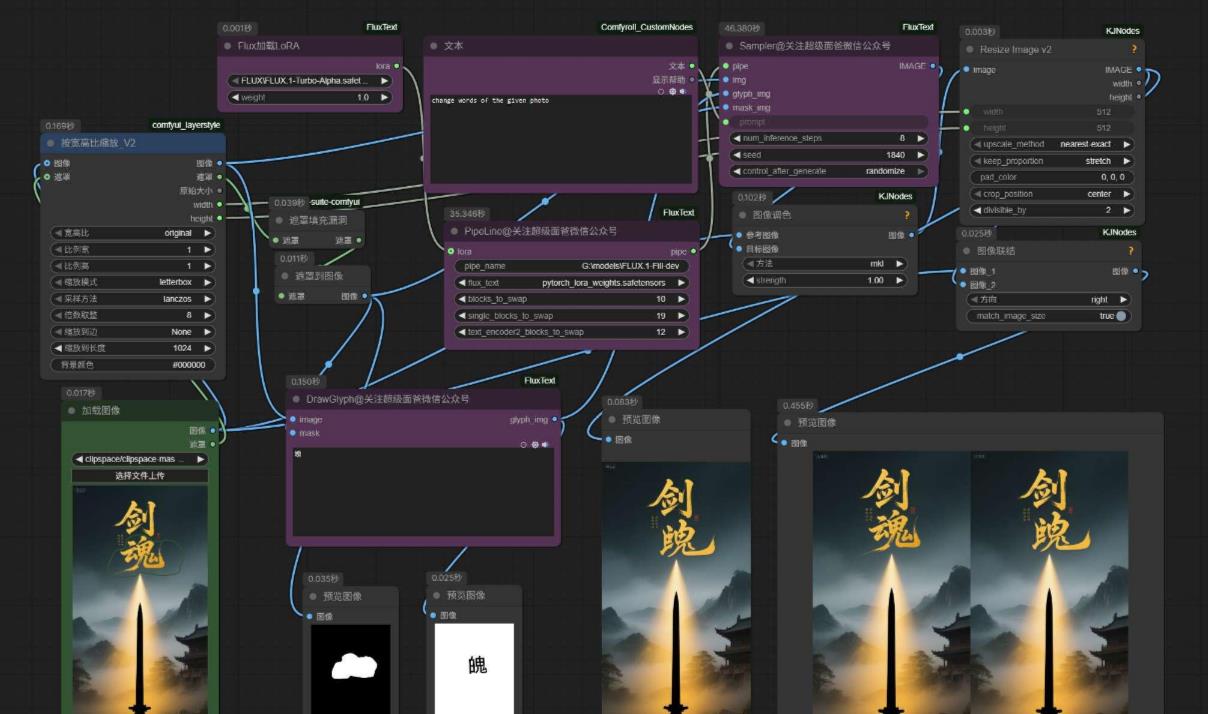The width and height of the screenshot is (1208, 714).
Task: Open the control_after_generate dropdown
Action: coord(829,171)
